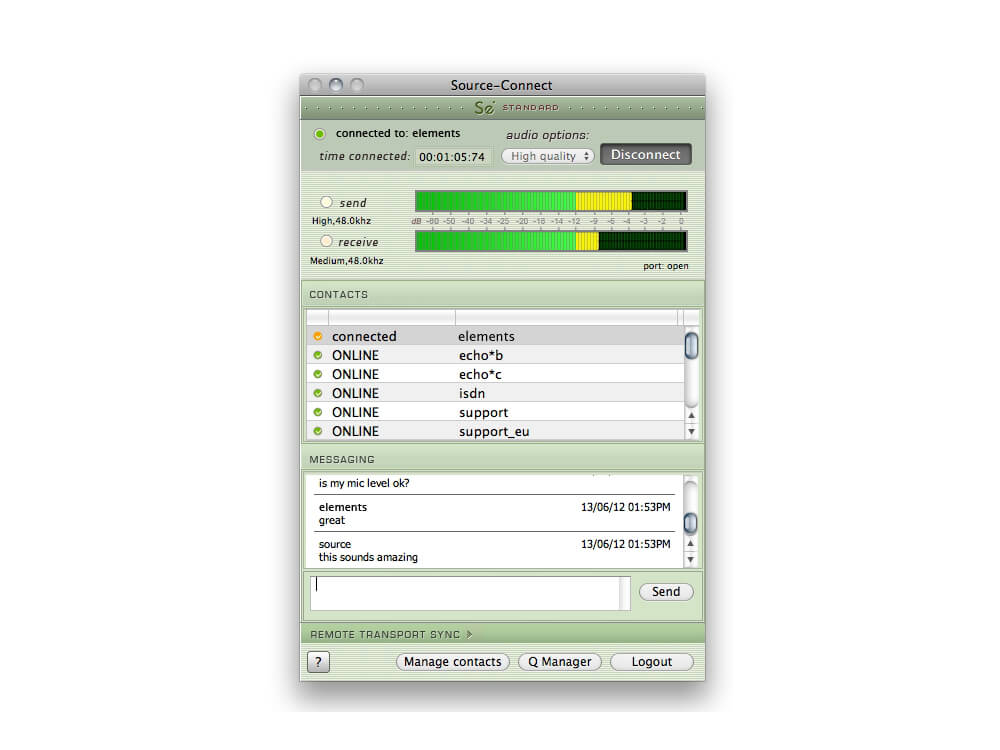The image size is (1000, 750).
Task: Open Manage contacts
Action: 453,662
